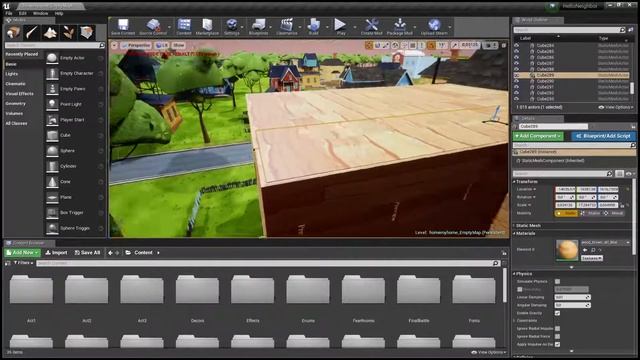Select the Sphere shape icon
640x360 pixels.
point(52,151)
